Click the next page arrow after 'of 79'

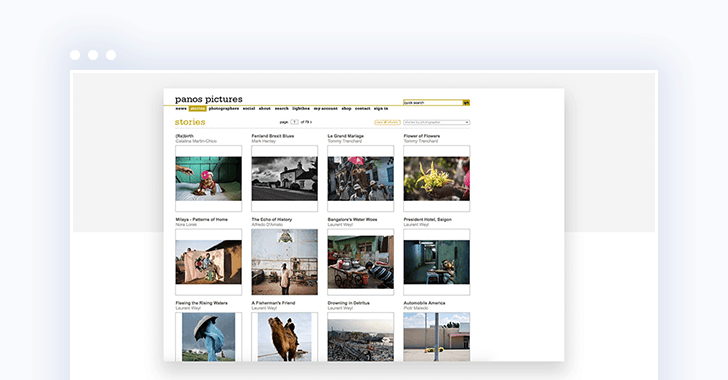click(311, 122)
